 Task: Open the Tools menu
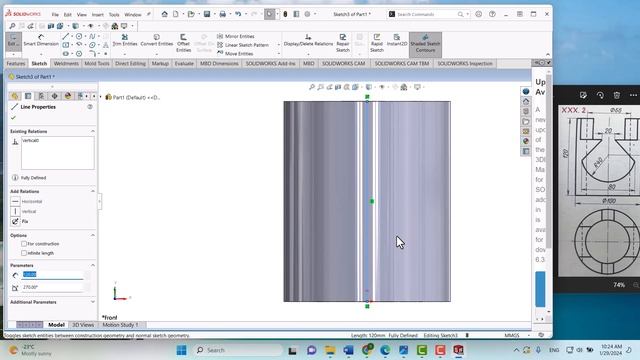(114, 15)
